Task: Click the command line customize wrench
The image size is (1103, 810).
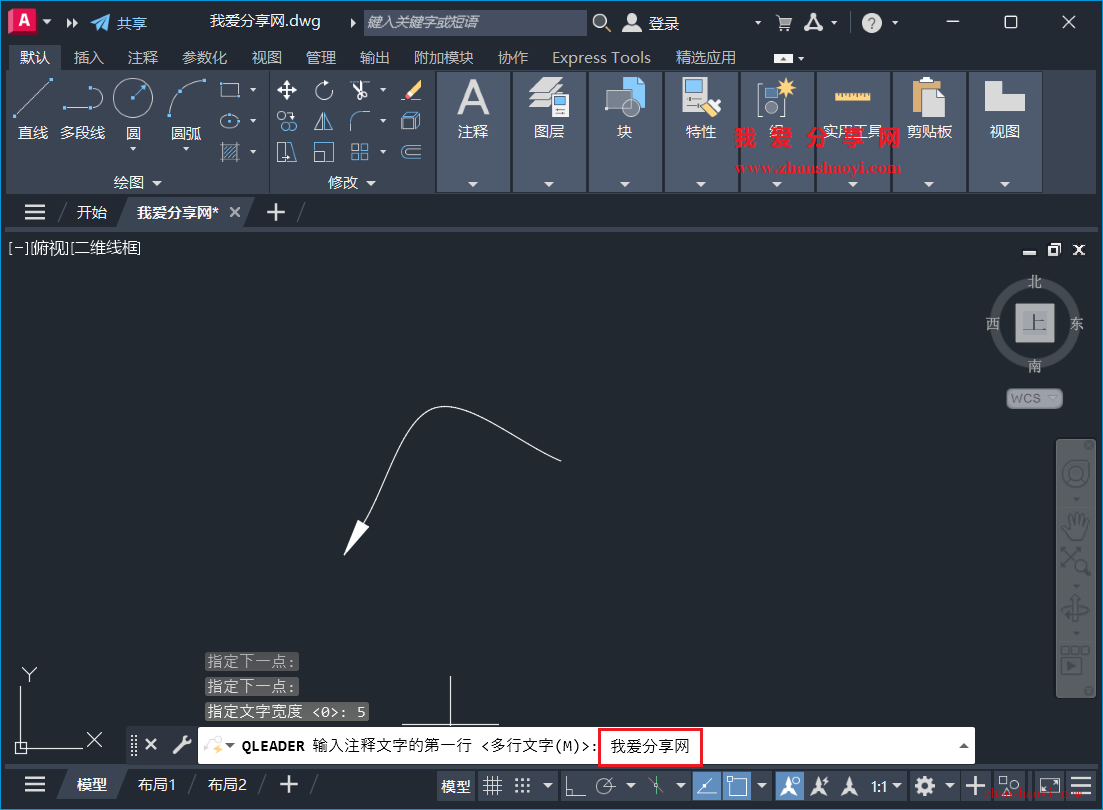Action: (181, 745)
